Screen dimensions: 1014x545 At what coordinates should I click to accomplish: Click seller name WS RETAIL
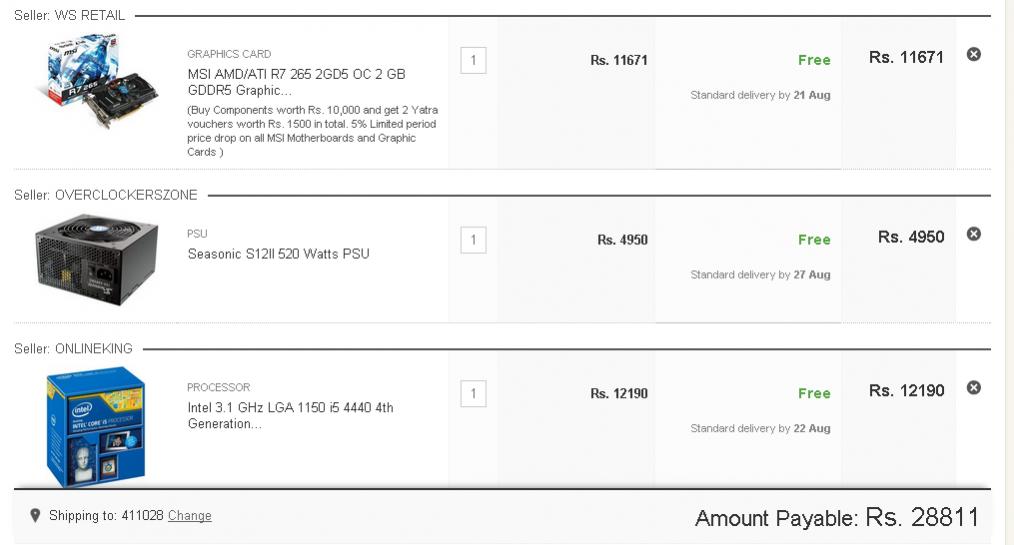click(x=90, y=16)
